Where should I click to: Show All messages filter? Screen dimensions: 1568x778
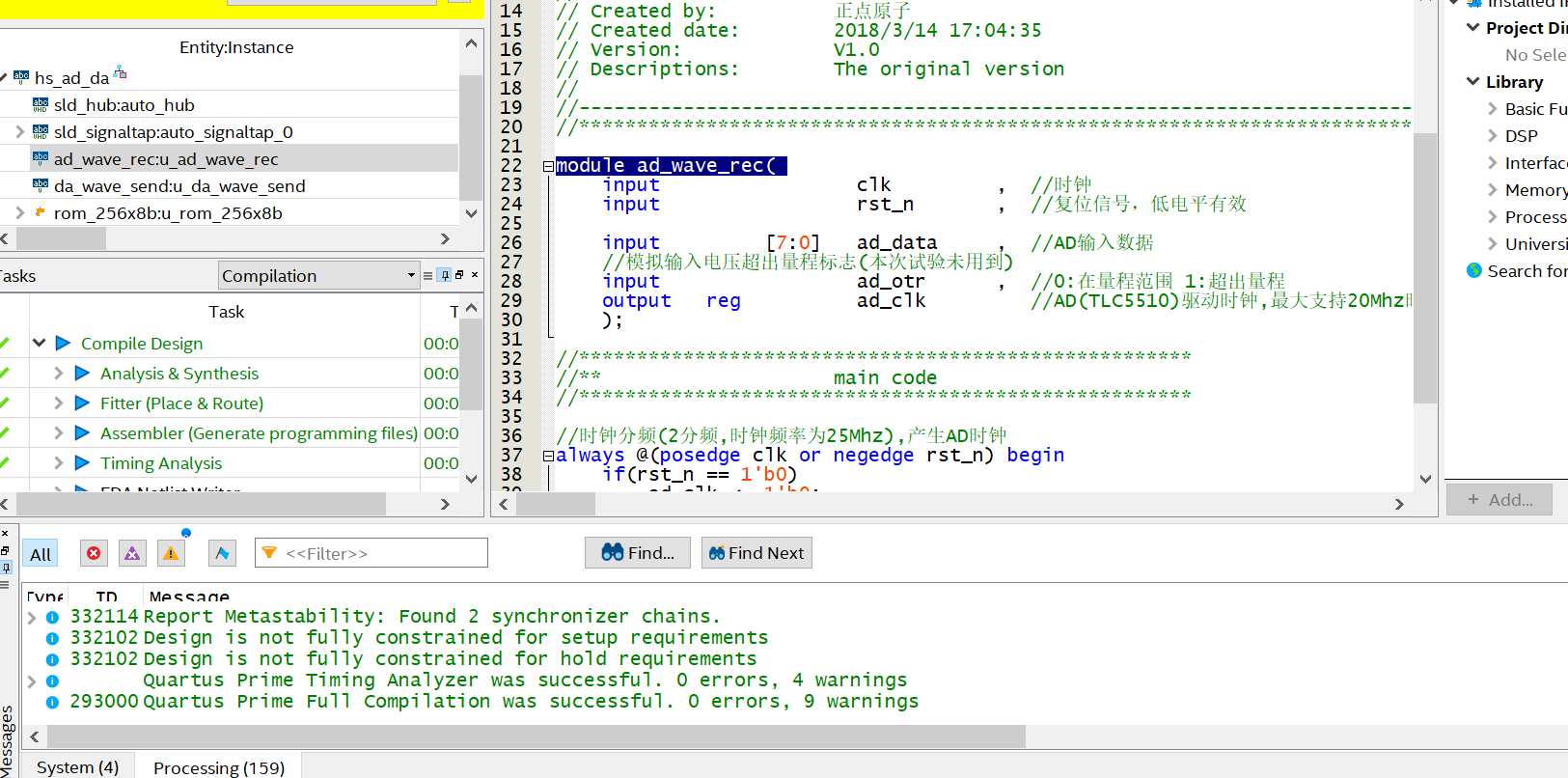[x=41, y=554]
